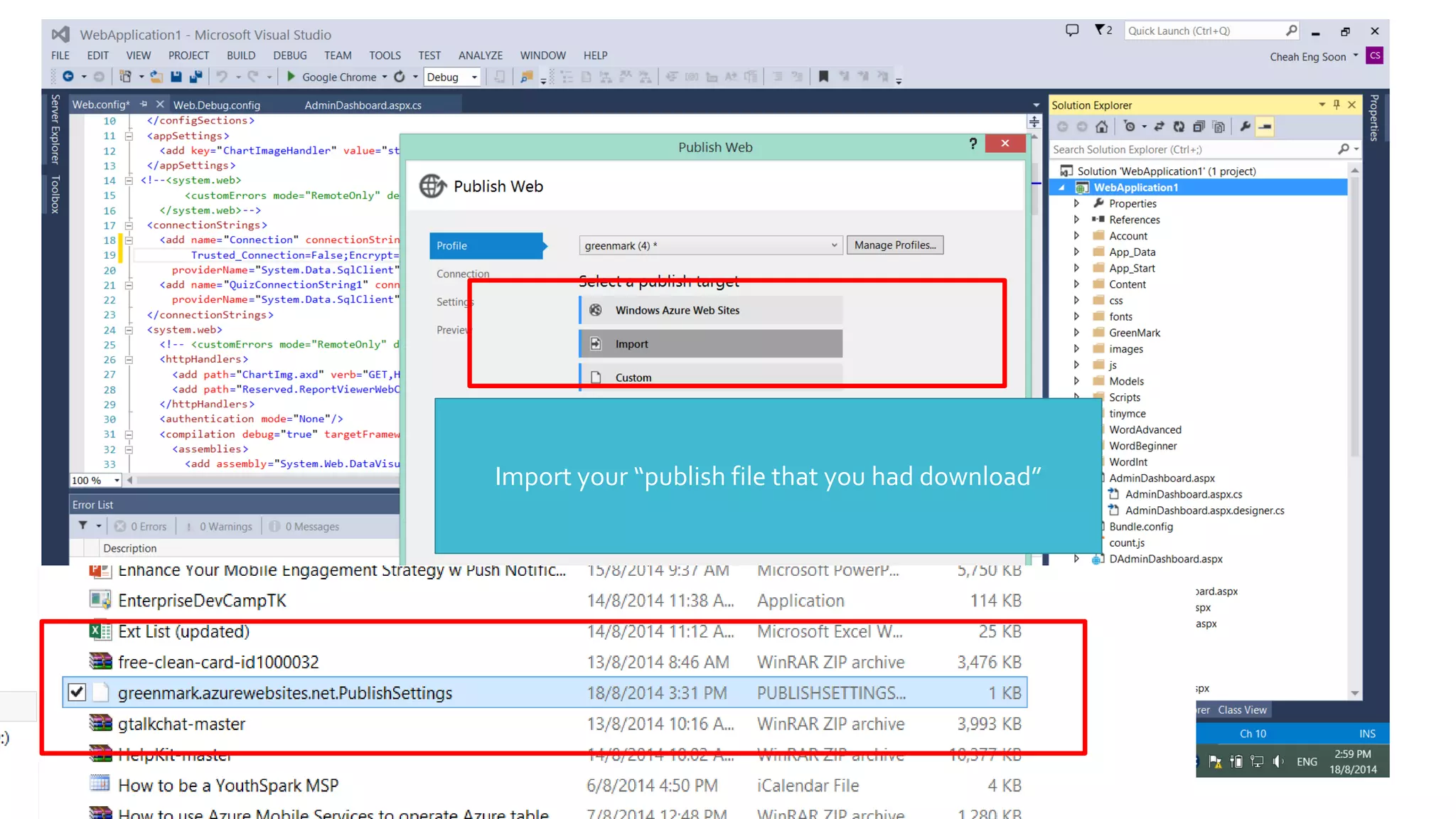Open the ANALYZE menu
The width and height of the screenshot is (1456, 819).
click(x=481, y=55)
